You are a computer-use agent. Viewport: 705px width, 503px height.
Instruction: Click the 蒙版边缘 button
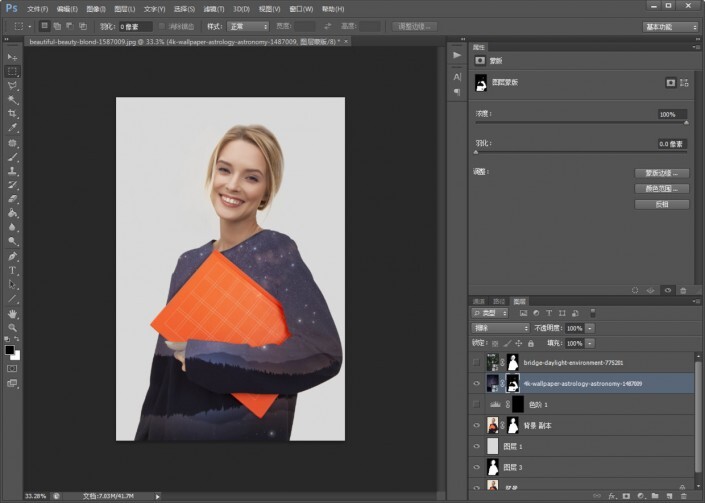pyautogui.click(x=662, y=173)
